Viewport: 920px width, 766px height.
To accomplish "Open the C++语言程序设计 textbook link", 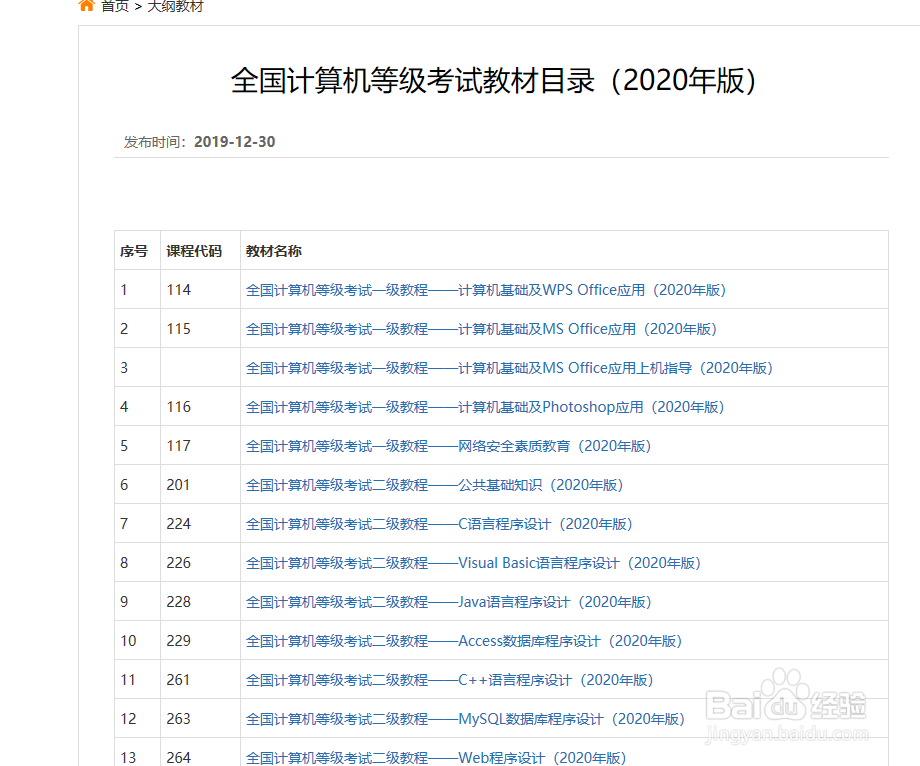I will tap(449, 680).
